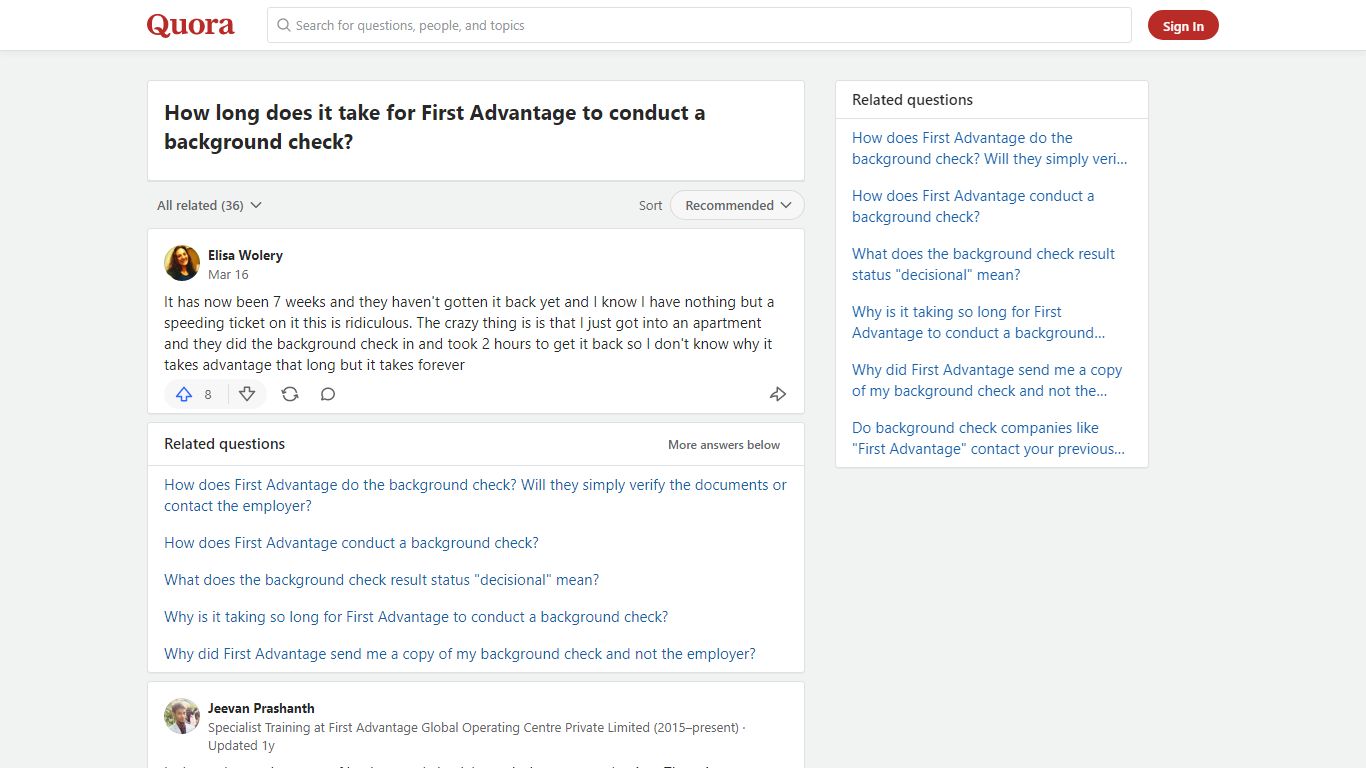Click Jeevan Prashanth's Specialist Training credential
The height and width of the screenshot is (768, 1366).
(473, 728)
